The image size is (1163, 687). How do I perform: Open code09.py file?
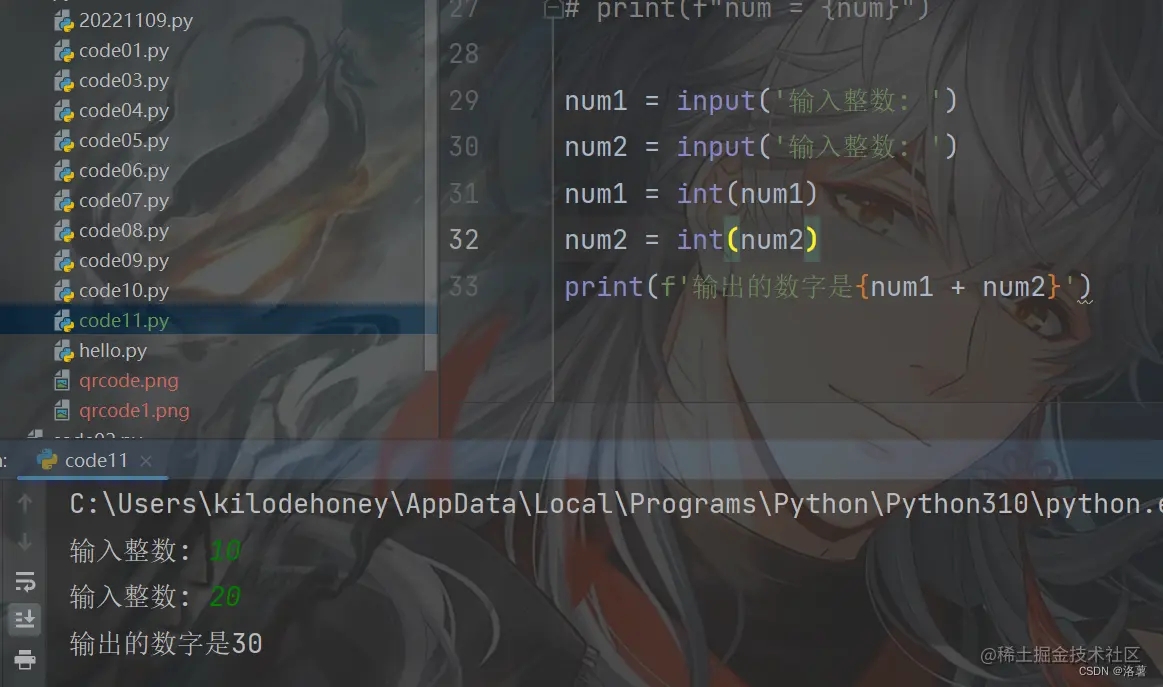coord(124,260)
